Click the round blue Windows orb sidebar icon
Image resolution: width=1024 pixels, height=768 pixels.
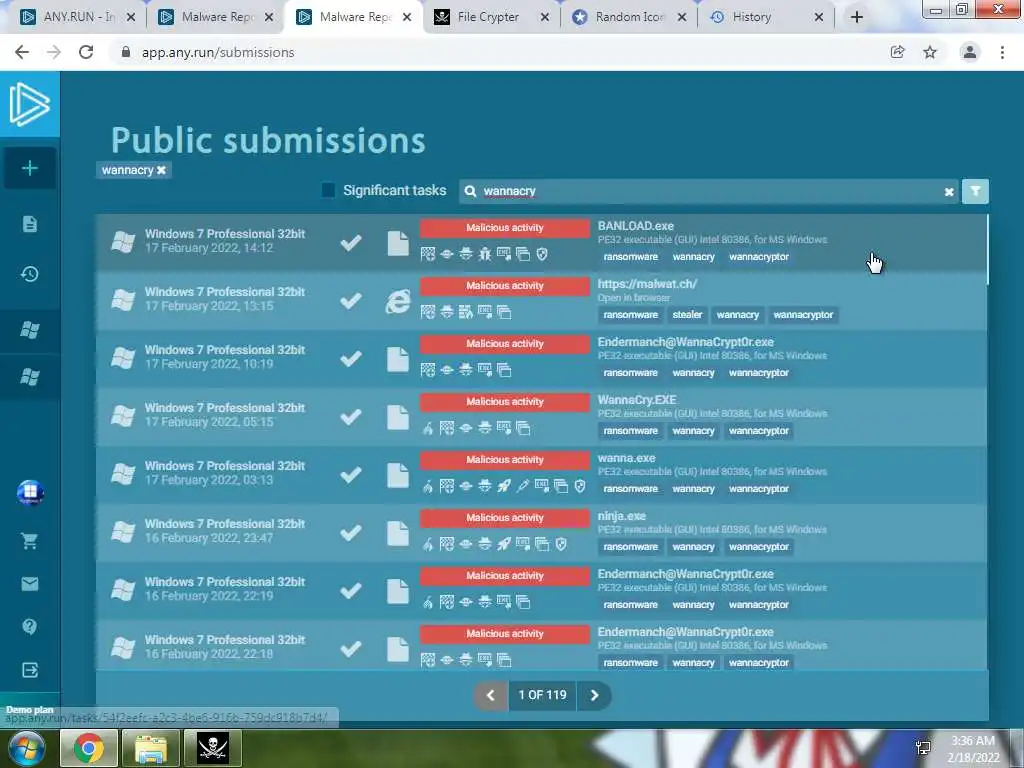(30, 492)
